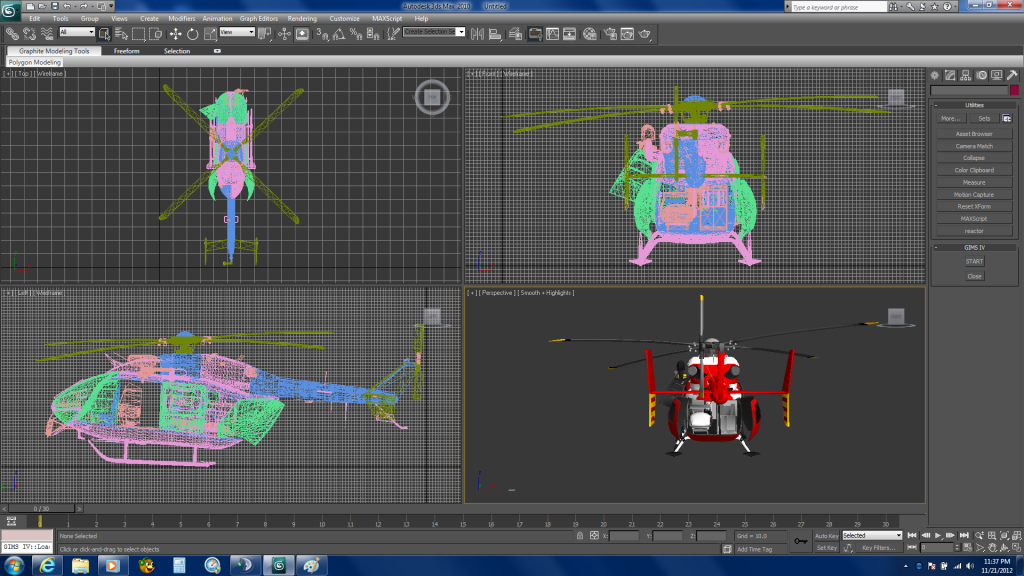Toggle Set Key mode button
Viewport: 1024px width, 576px height.
coord(826,548)
